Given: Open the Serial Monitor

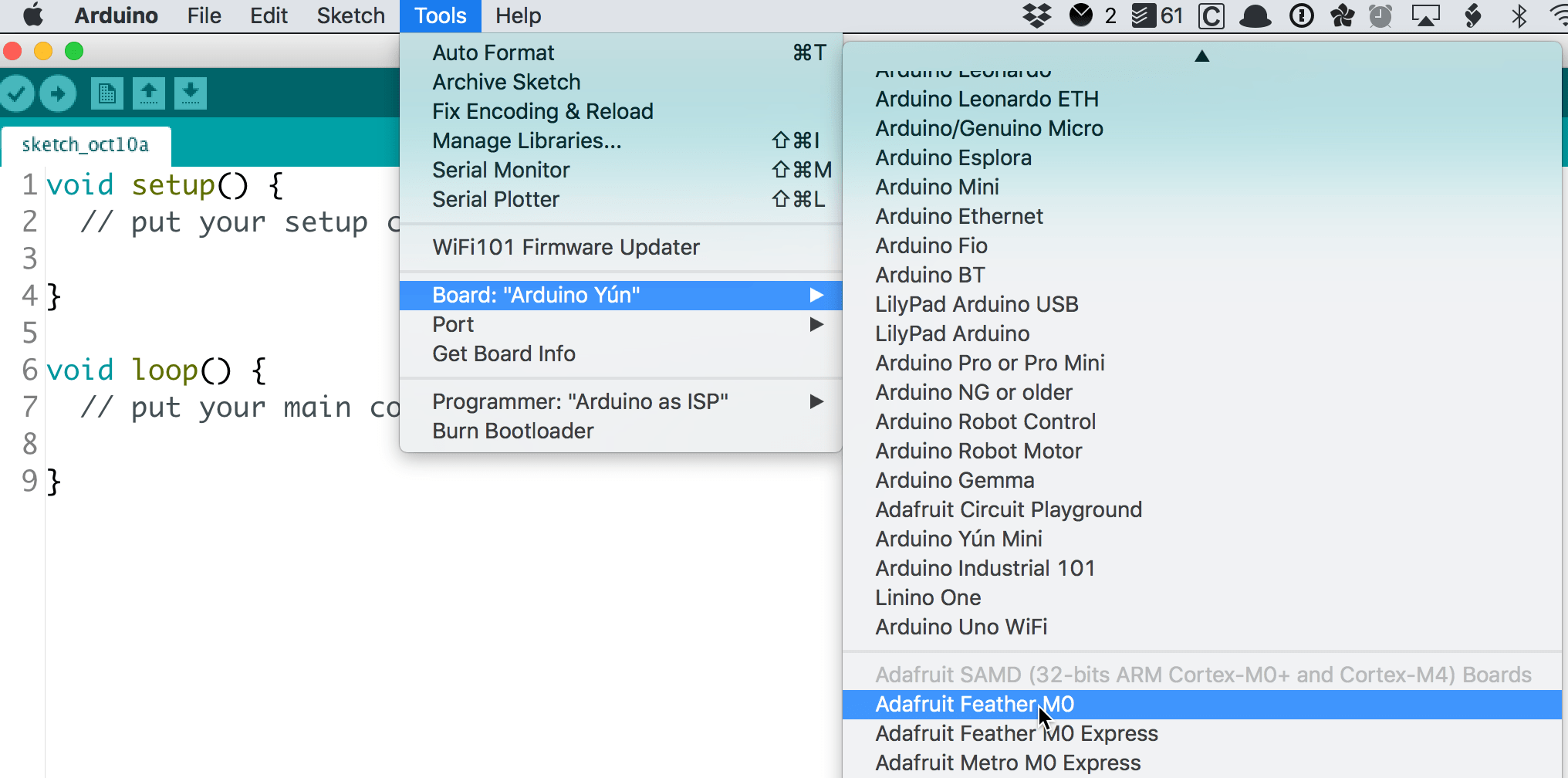Looking at the screenshot, I should coord(620,170).
